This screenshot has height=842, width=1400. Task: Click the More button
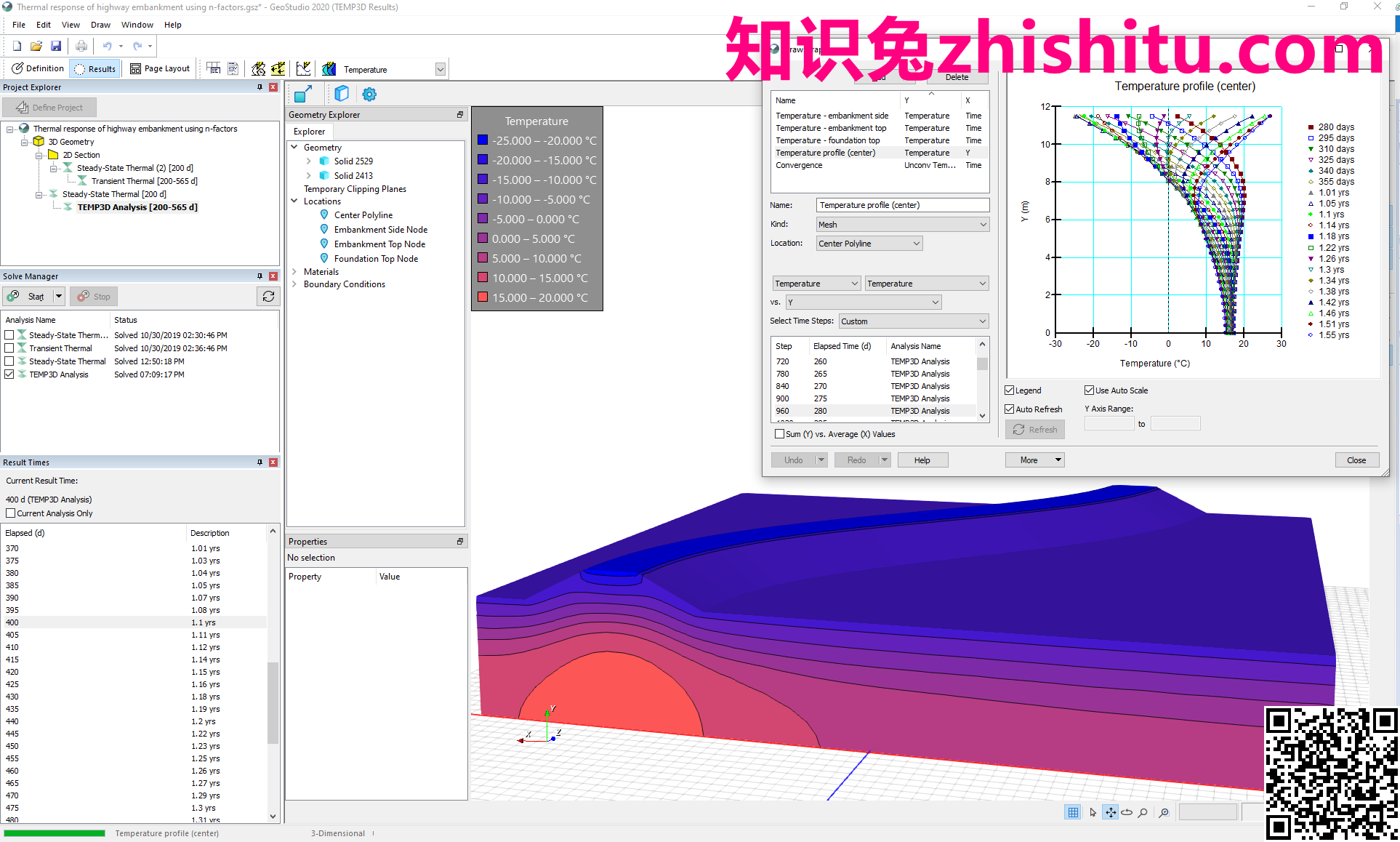pos(1034,460)
